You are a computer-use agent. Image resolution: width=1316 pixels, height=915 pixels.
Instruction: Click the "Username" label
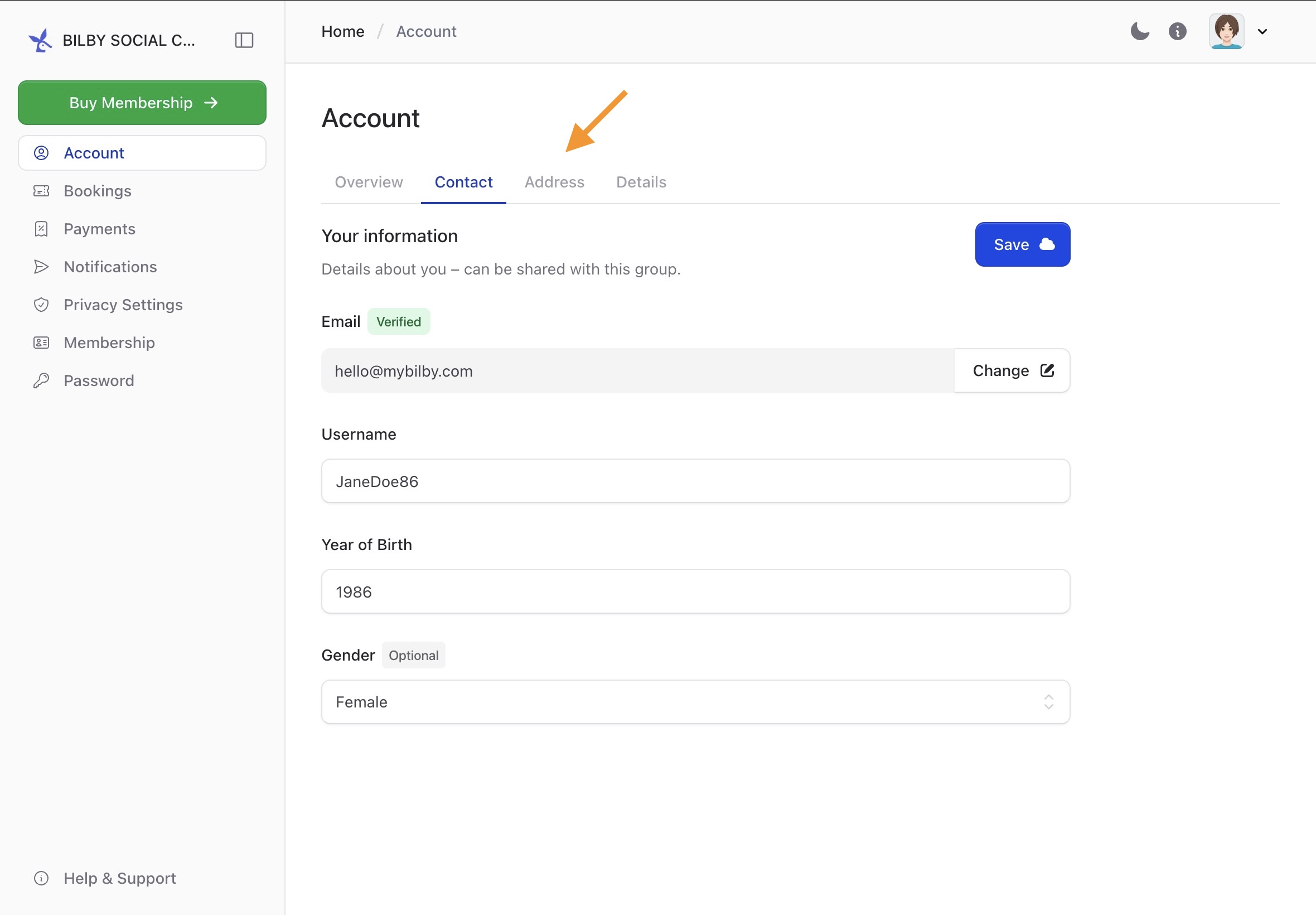pyautogui.click(x=359, y=435)
